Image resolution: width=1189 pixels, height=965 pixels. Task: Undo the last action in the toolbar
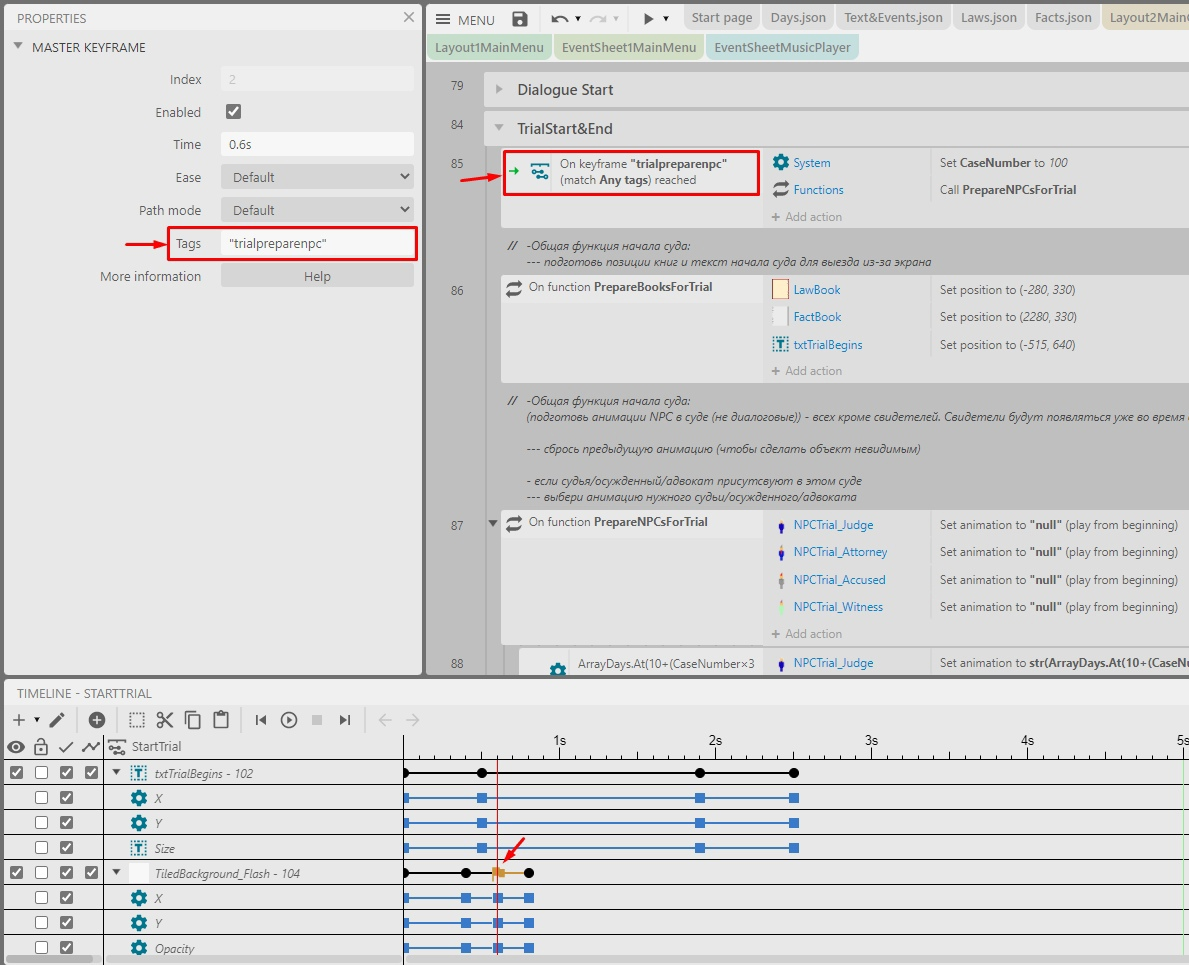[560, 19]
